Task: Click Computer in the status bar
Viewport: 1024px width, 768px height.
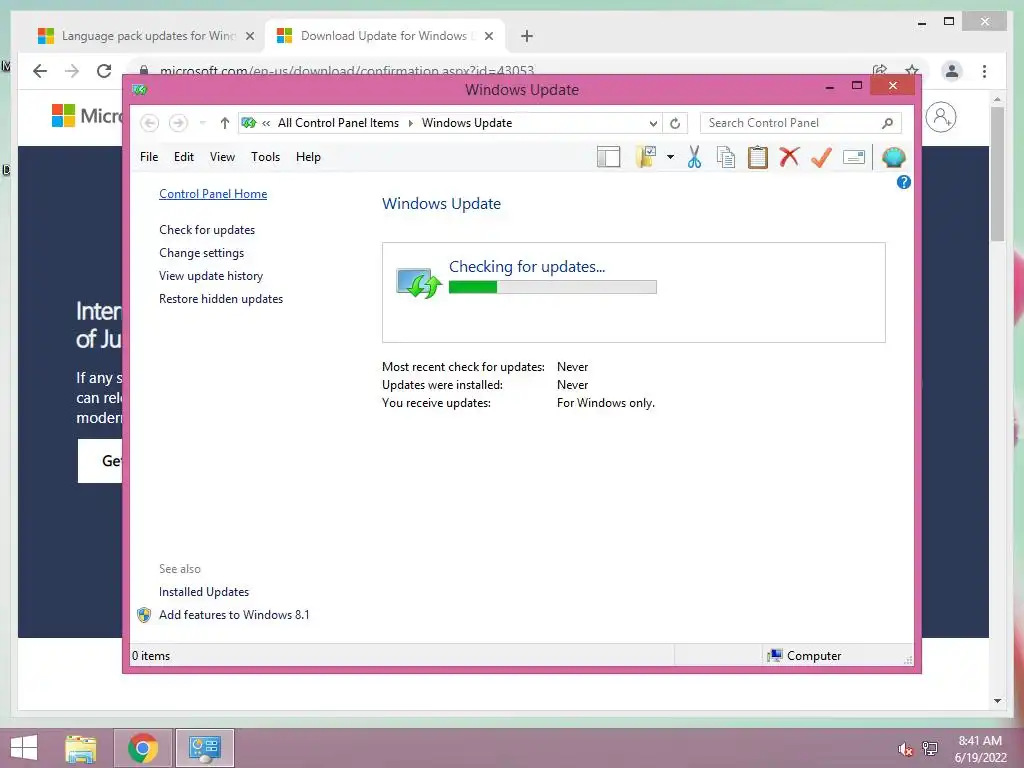Action: click(805, 656)
